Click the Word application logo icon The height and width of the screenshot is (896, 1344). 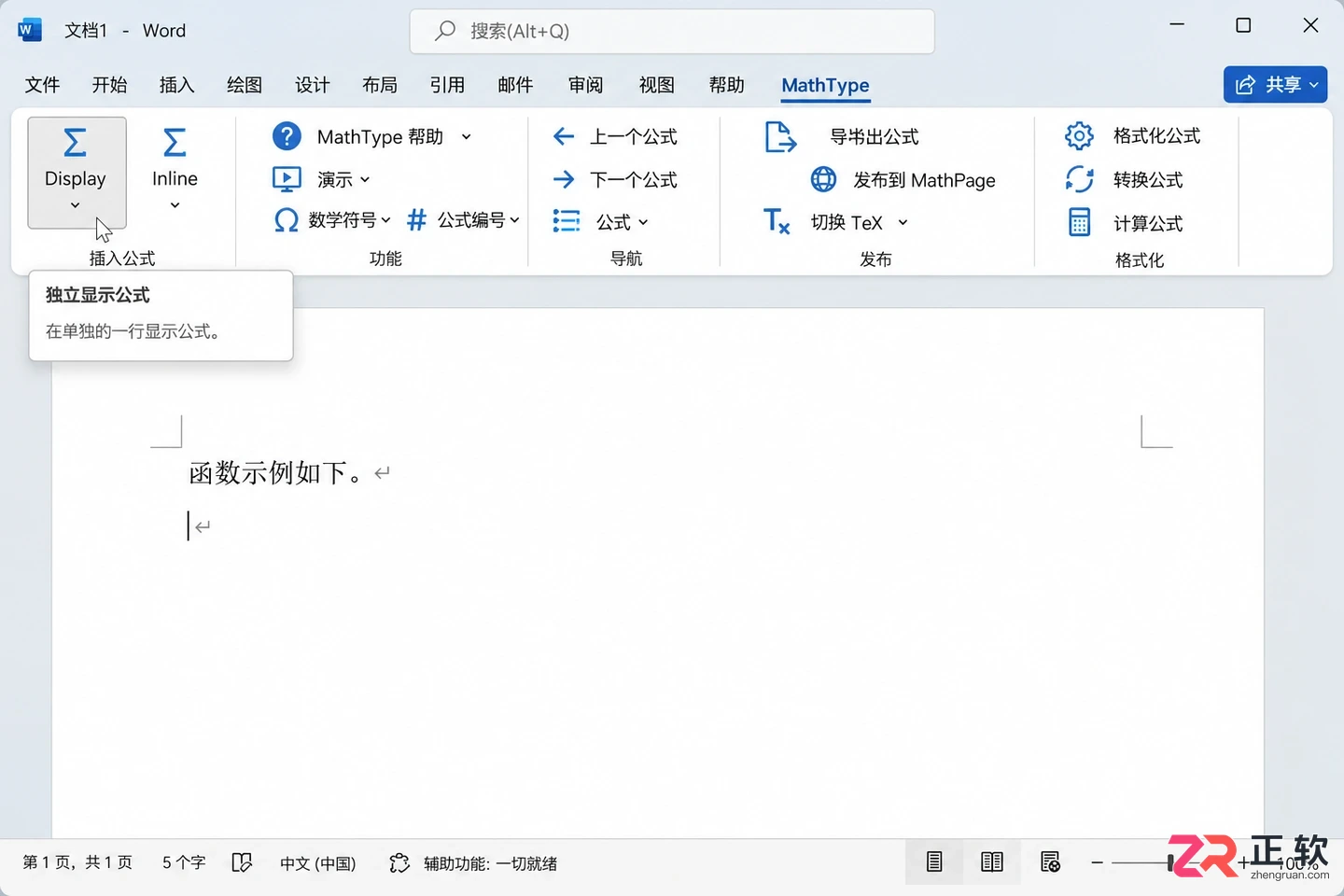[x=30, y=30]
